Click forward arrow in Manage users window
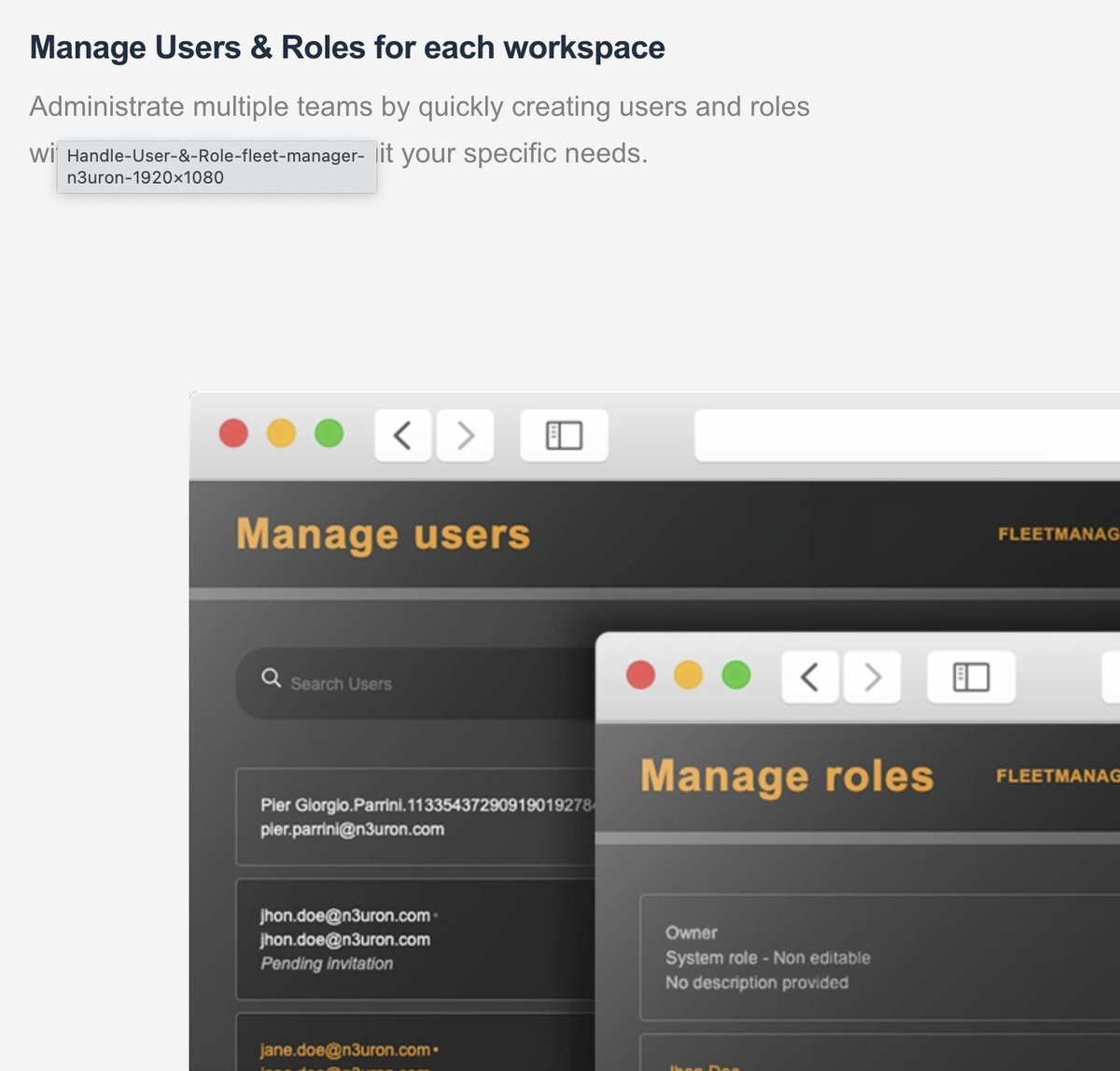1120x1071 pixels. click(465, 435)
